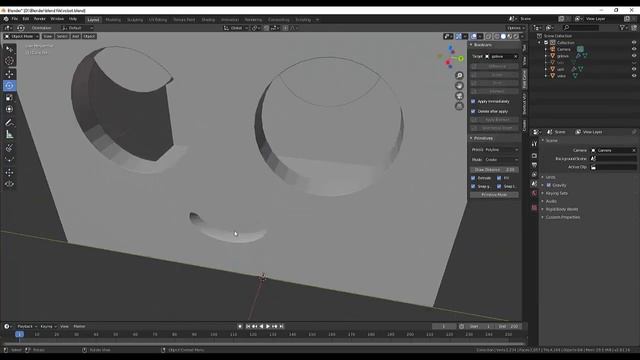Select the Scale tool
Image resolution: width=640 pixels, height=360 pixels.
[9, 98]
